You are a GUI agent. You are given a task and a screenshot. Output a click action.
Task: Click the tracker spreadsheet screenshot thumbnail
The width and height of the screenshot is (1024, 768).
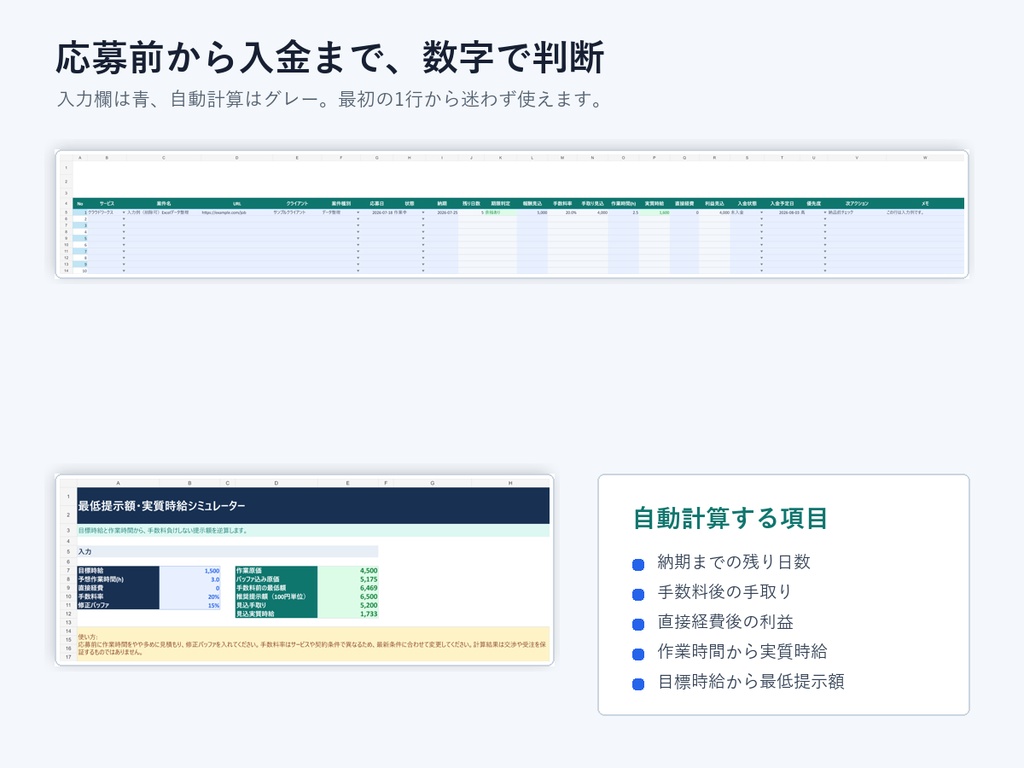pyautogui.click(x=512, y=214)
